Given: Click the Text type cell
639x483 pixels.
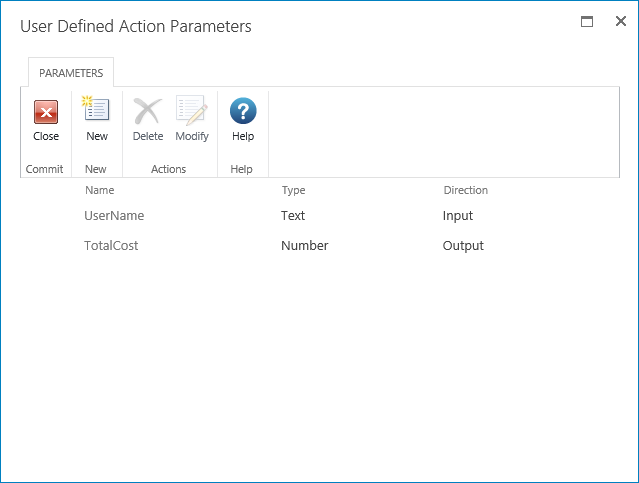Looking at the screenshot, I should pyautogui.click(x=293, y=216).
